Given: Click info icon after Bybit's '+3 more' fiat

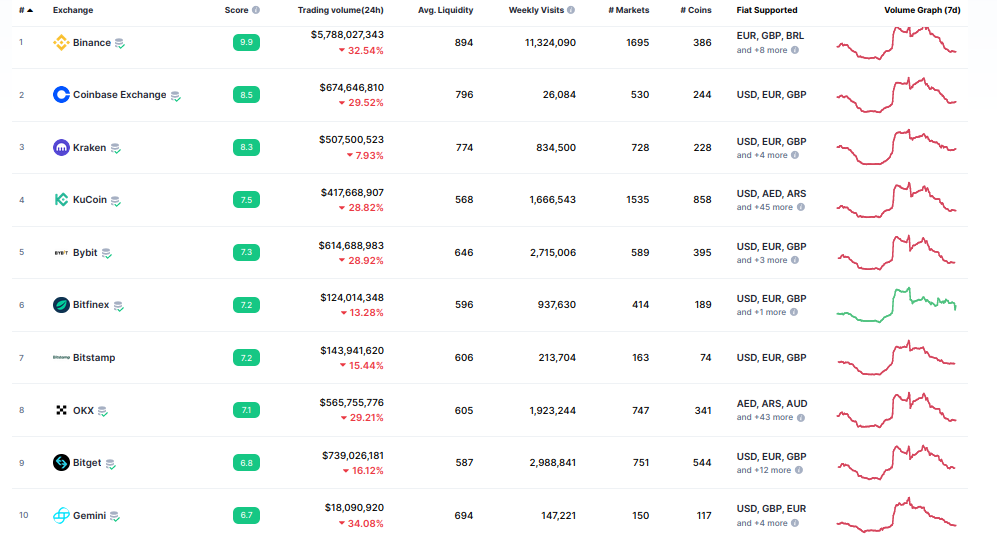Looking at the screenshot, I should click(795, 260).
